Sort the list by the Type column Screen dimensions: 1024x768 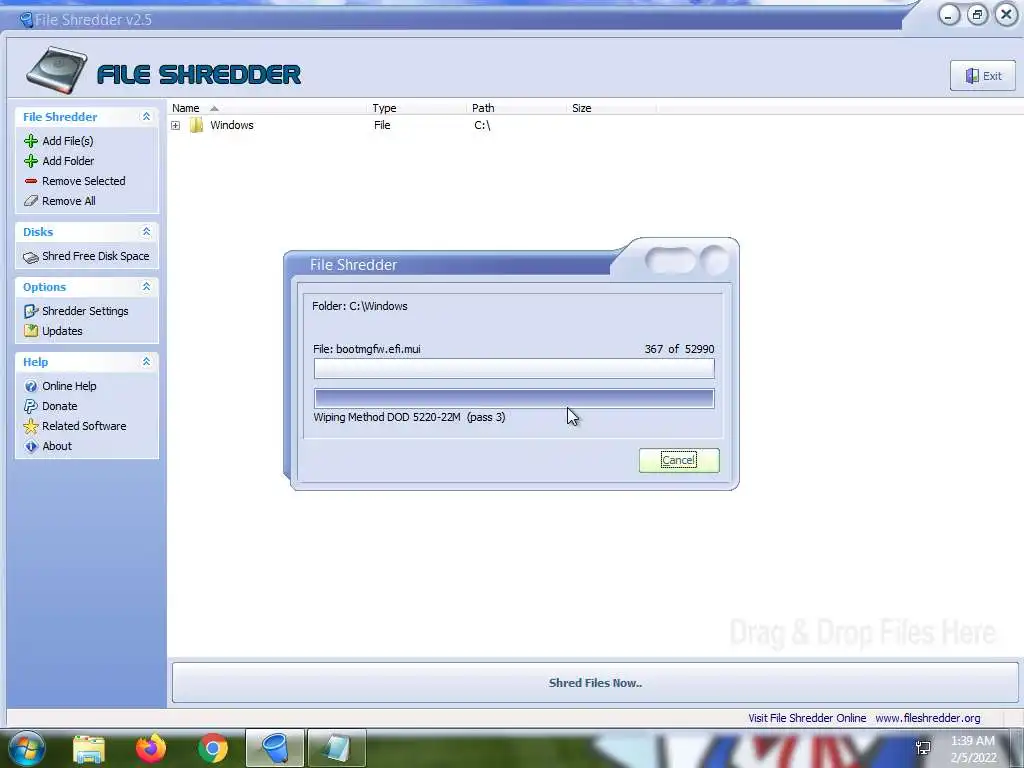pos(418,108)
